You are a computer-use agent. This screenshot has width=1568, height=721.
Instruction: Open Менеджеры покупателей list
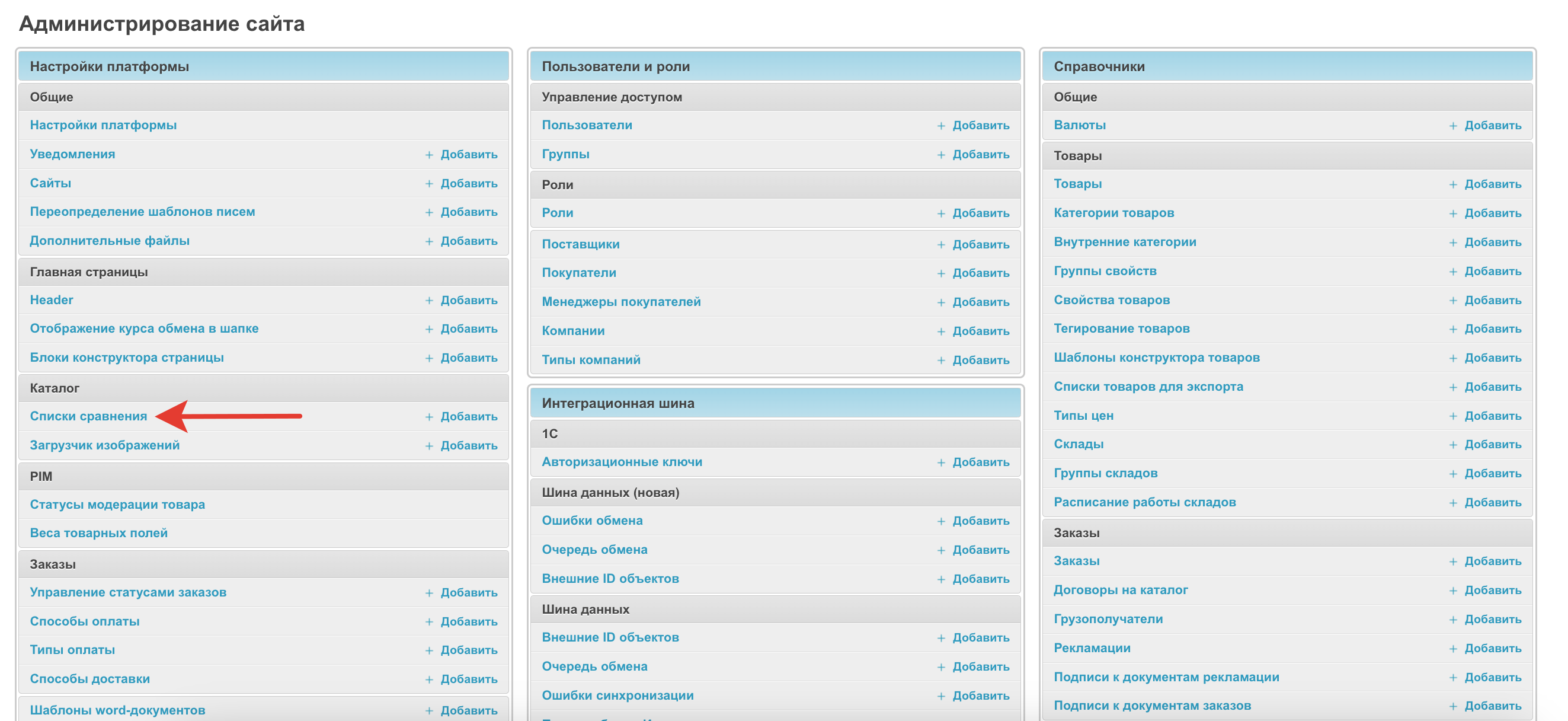point(621,301)
